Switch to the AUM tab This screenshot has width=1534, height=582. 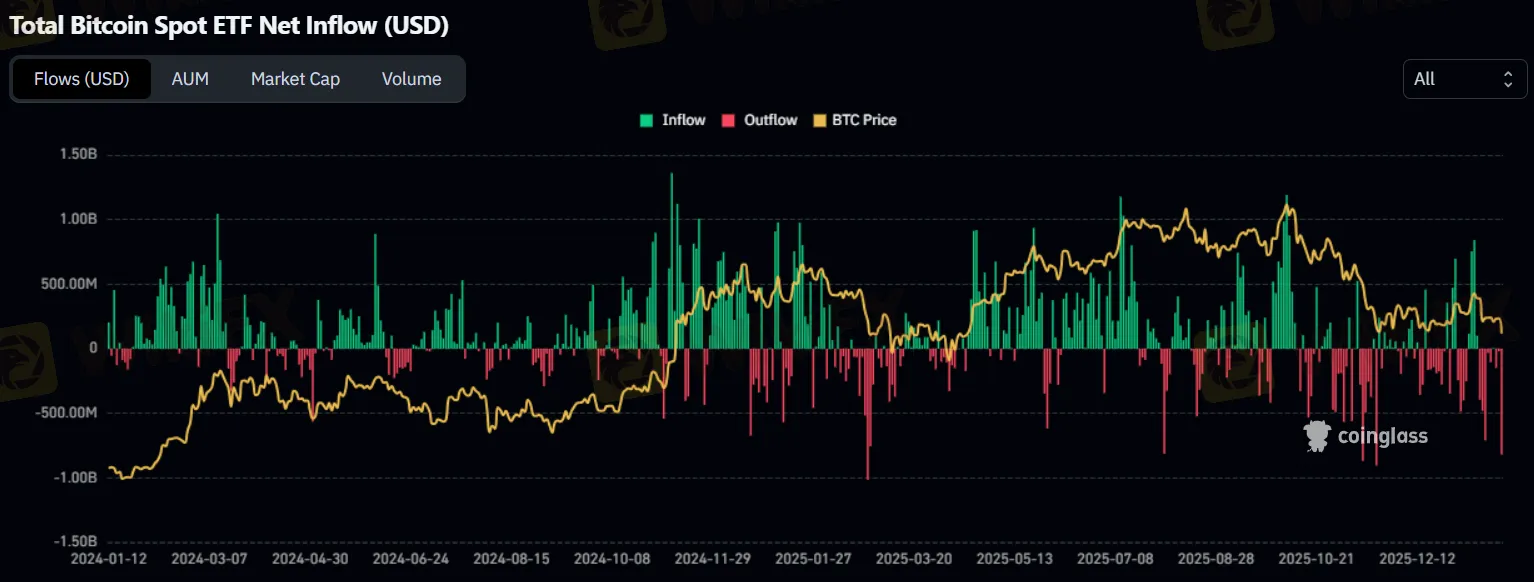point(189,78)
